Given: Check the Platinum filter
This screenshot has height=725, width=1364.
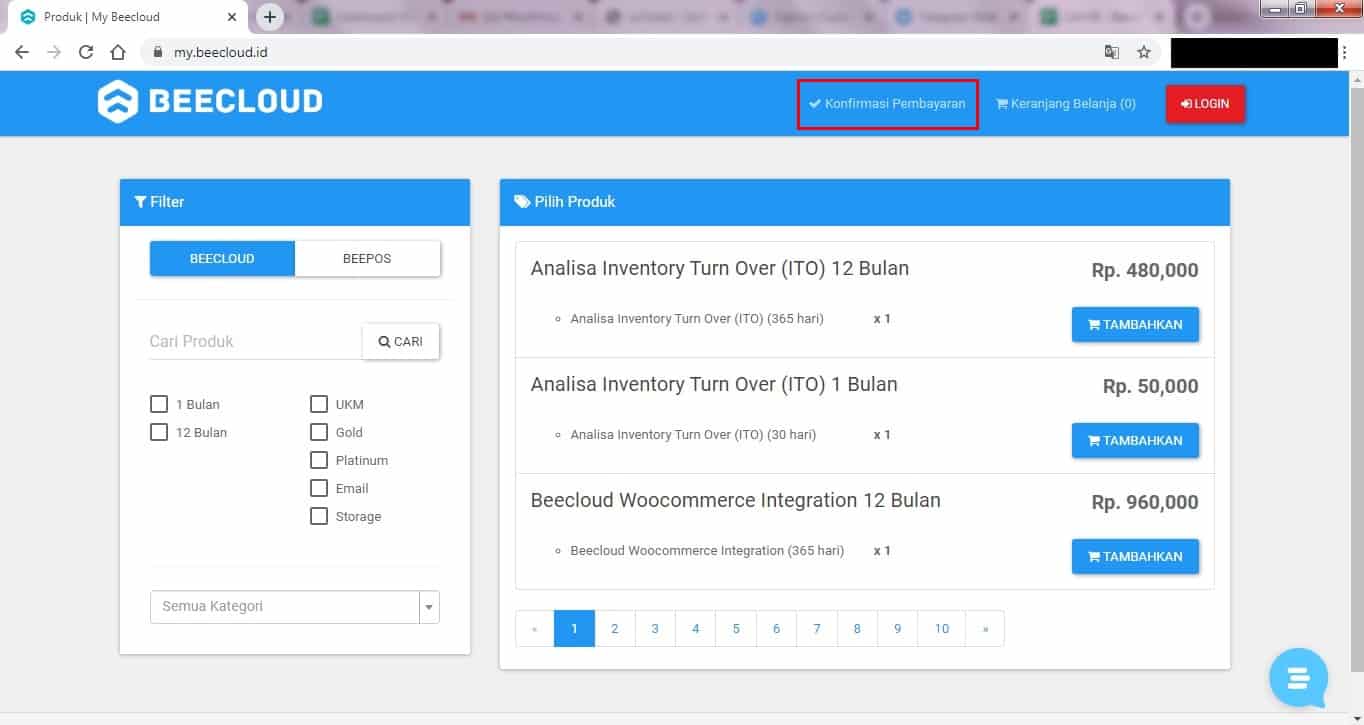Looking at the screenshot, I should click(x=319, y=460).
